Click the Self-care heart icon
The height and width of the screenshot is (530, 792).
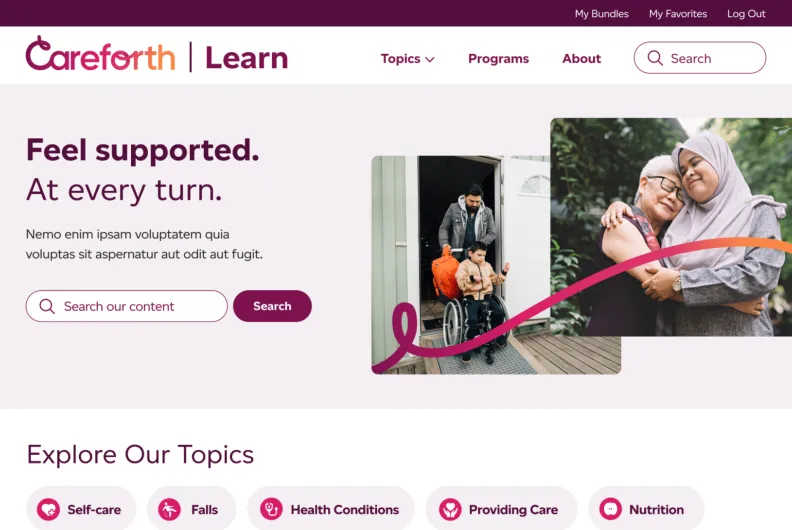point(48,509)
